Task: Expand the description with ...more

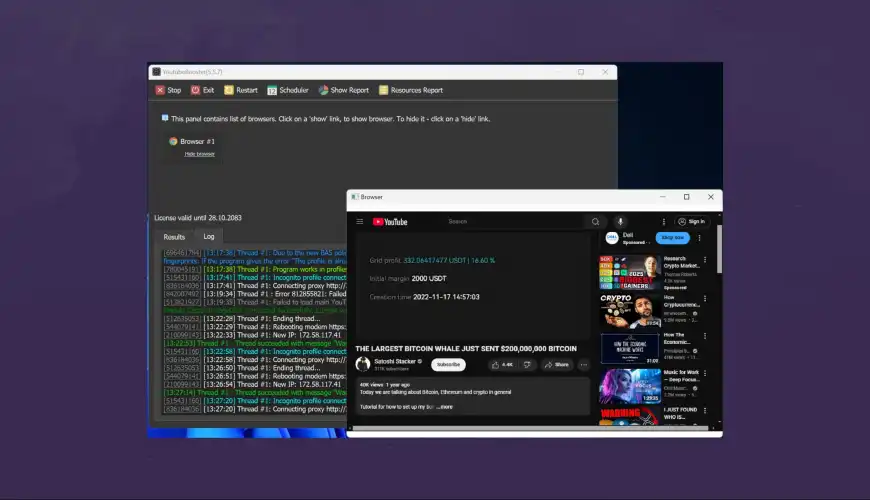Action: (444, 407)
